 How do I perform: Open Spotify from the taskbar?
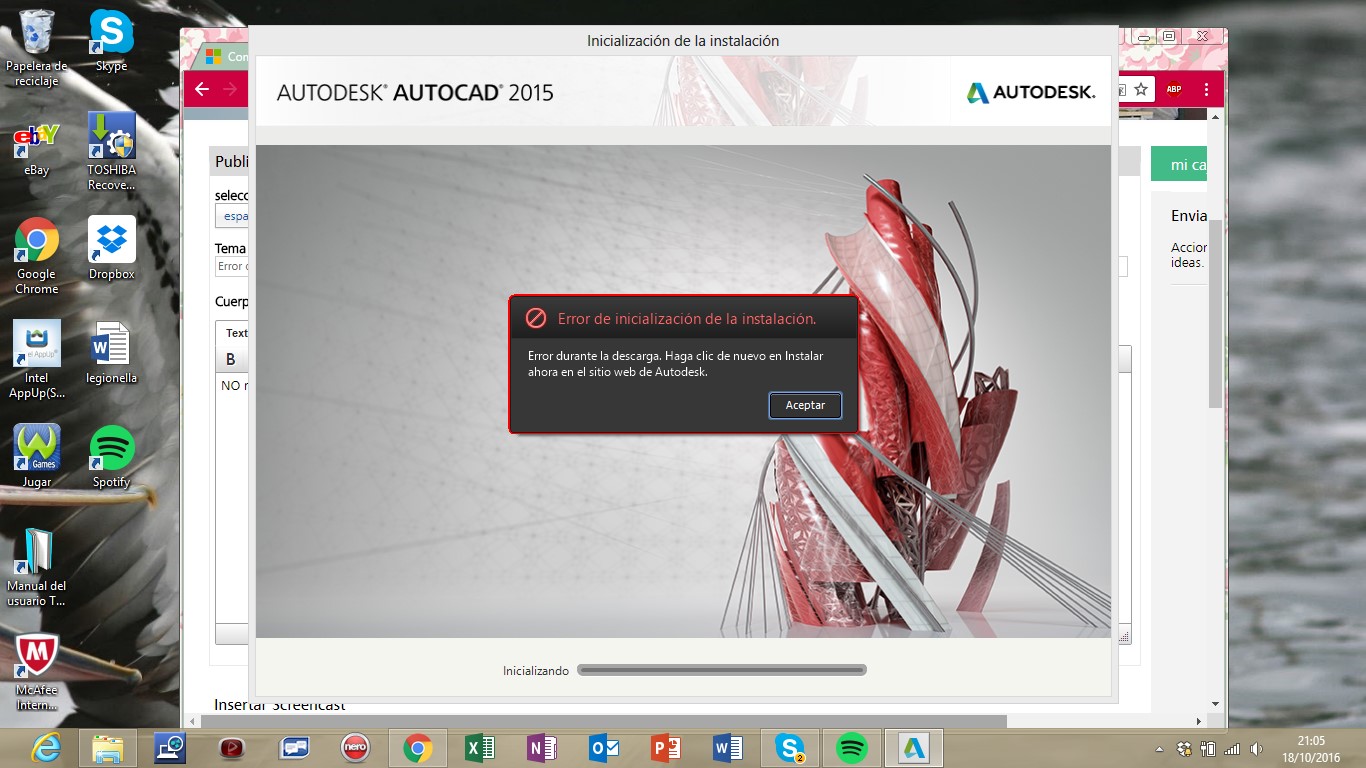coord(852,748)
